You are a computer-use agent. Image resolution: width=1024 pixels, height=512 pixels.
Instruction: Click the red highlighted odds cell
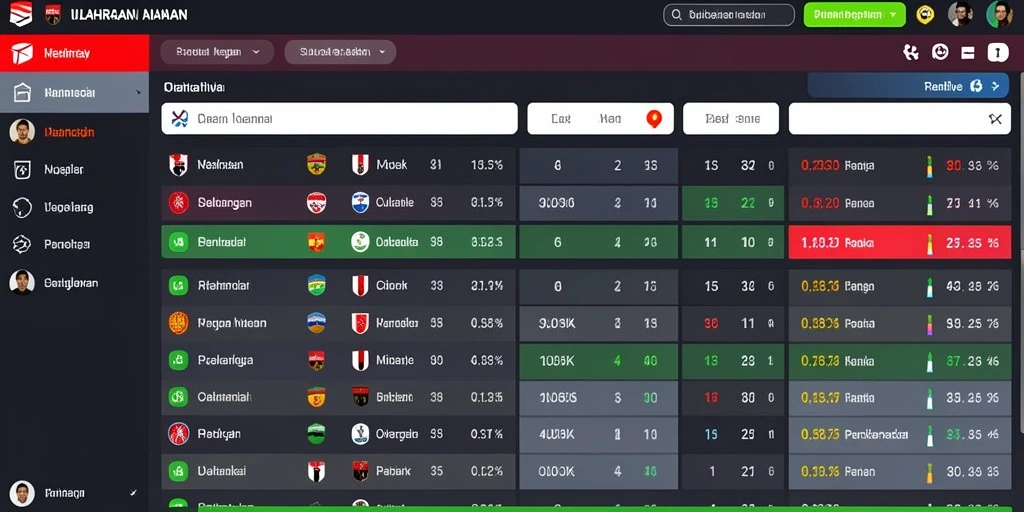899,242
